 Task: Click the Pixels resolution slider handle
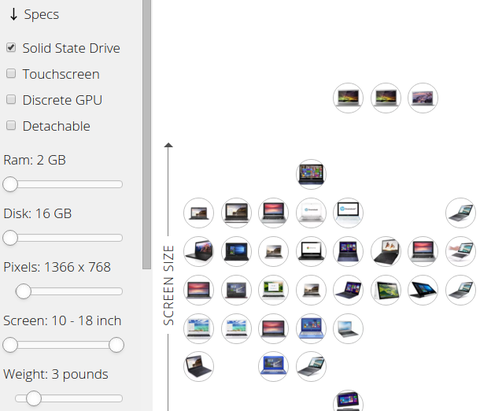(x=23, y=291)
